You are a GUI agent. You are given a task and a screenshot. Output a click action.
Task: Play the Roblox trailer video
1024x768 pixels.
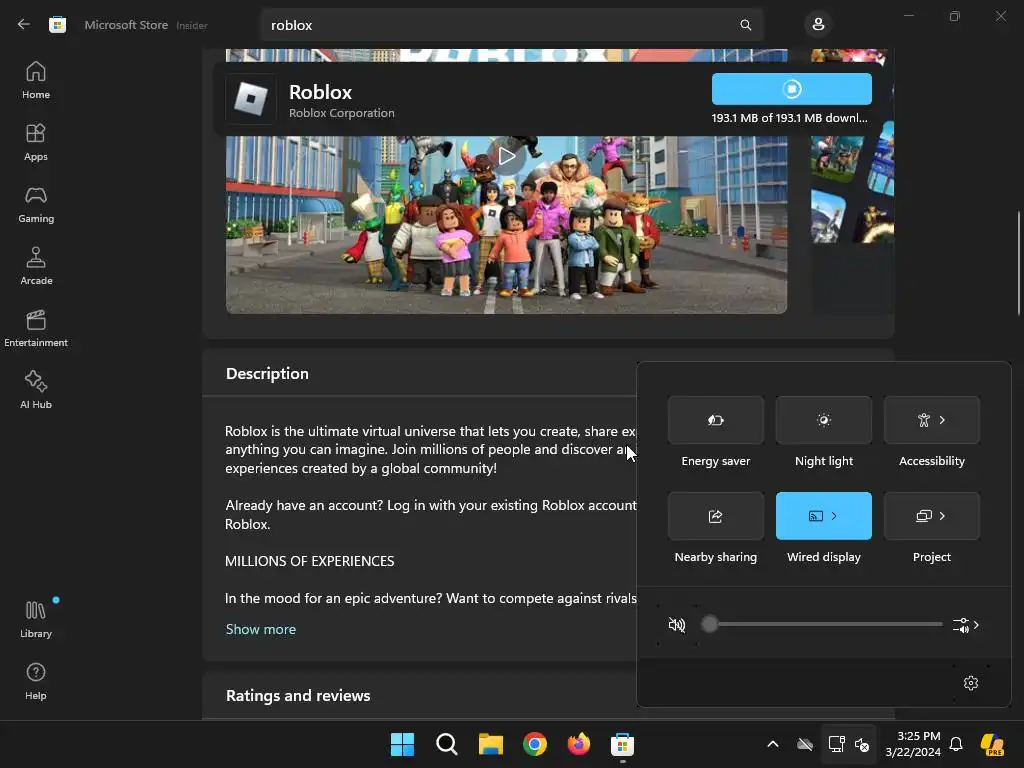[506, 156]
